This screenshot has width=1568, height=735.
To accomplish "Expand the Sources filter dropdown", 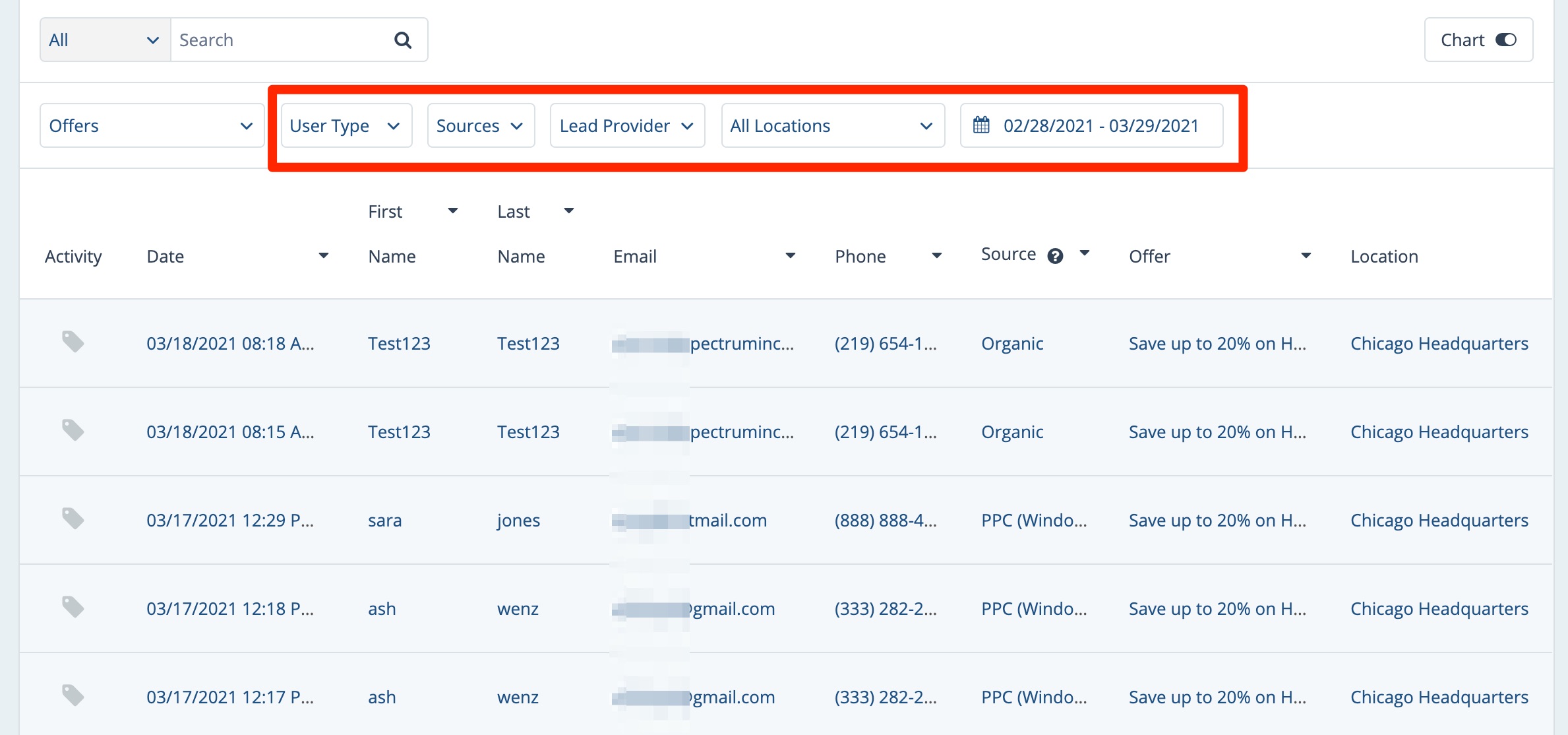I will 480,125.
